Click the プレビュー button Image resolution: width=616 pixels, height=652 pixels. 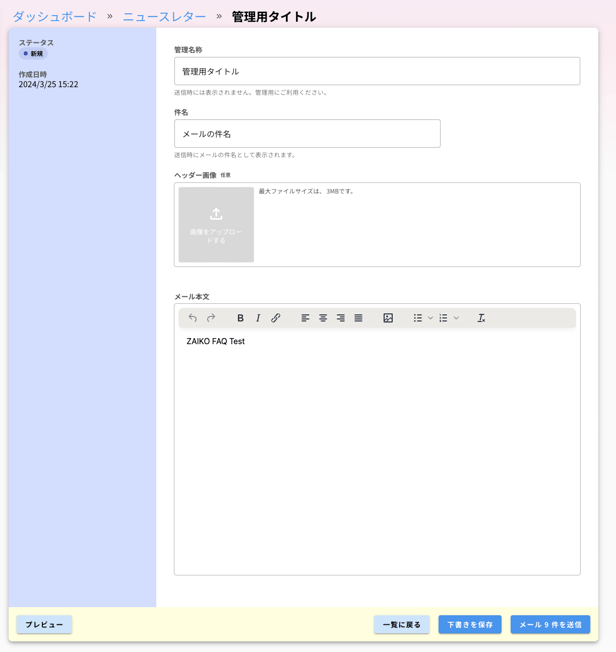coord(44,624)
